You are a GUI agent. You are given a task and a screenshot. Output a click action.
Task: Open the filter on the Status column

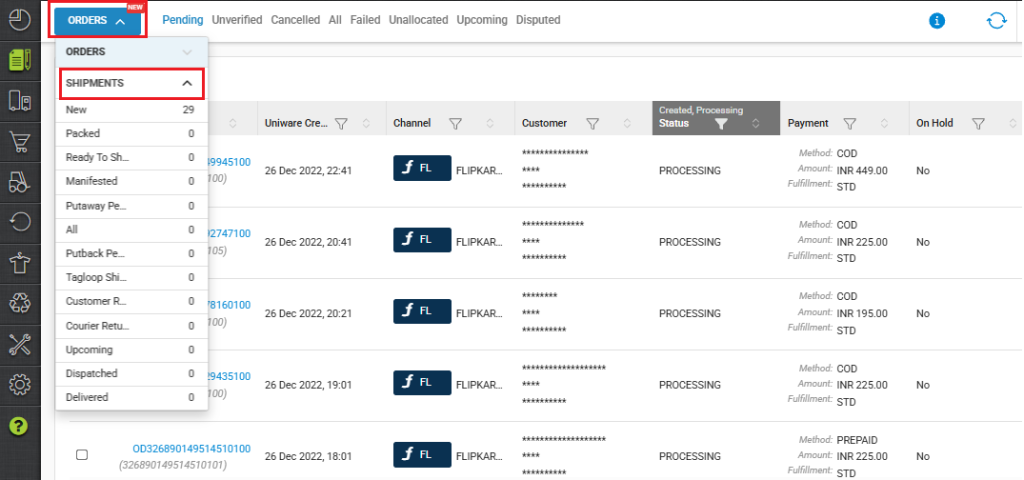click(720, 125)
